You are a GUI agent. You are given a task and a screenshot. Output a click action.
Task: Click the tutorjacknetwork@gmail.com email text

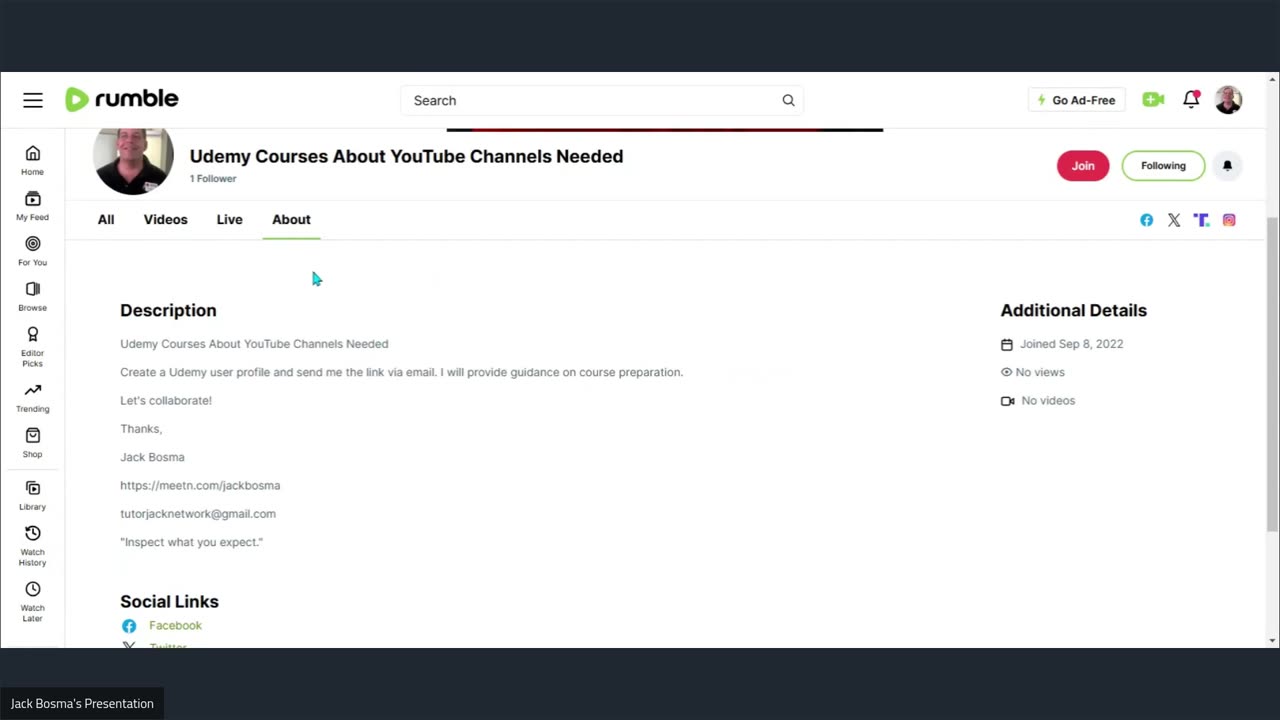198,514
